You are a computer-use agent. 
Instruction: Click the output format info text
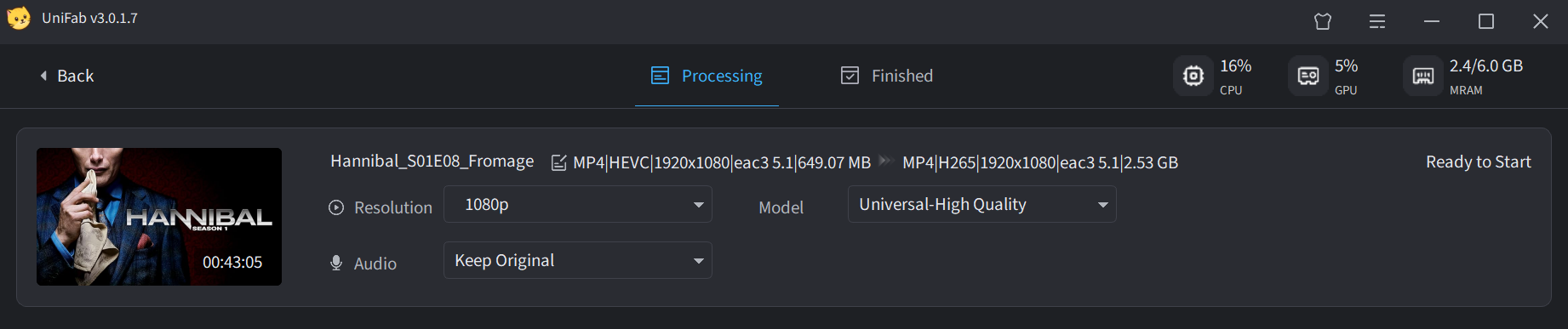(x=1040, y=162)
